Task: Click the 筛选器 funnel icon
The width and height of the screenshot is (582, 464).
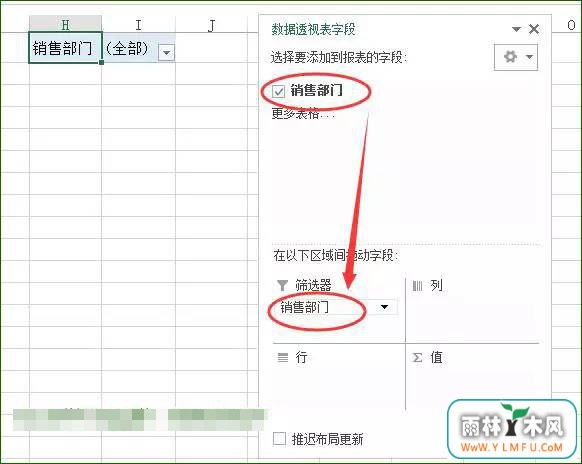Action: click(x=282, y=285)
